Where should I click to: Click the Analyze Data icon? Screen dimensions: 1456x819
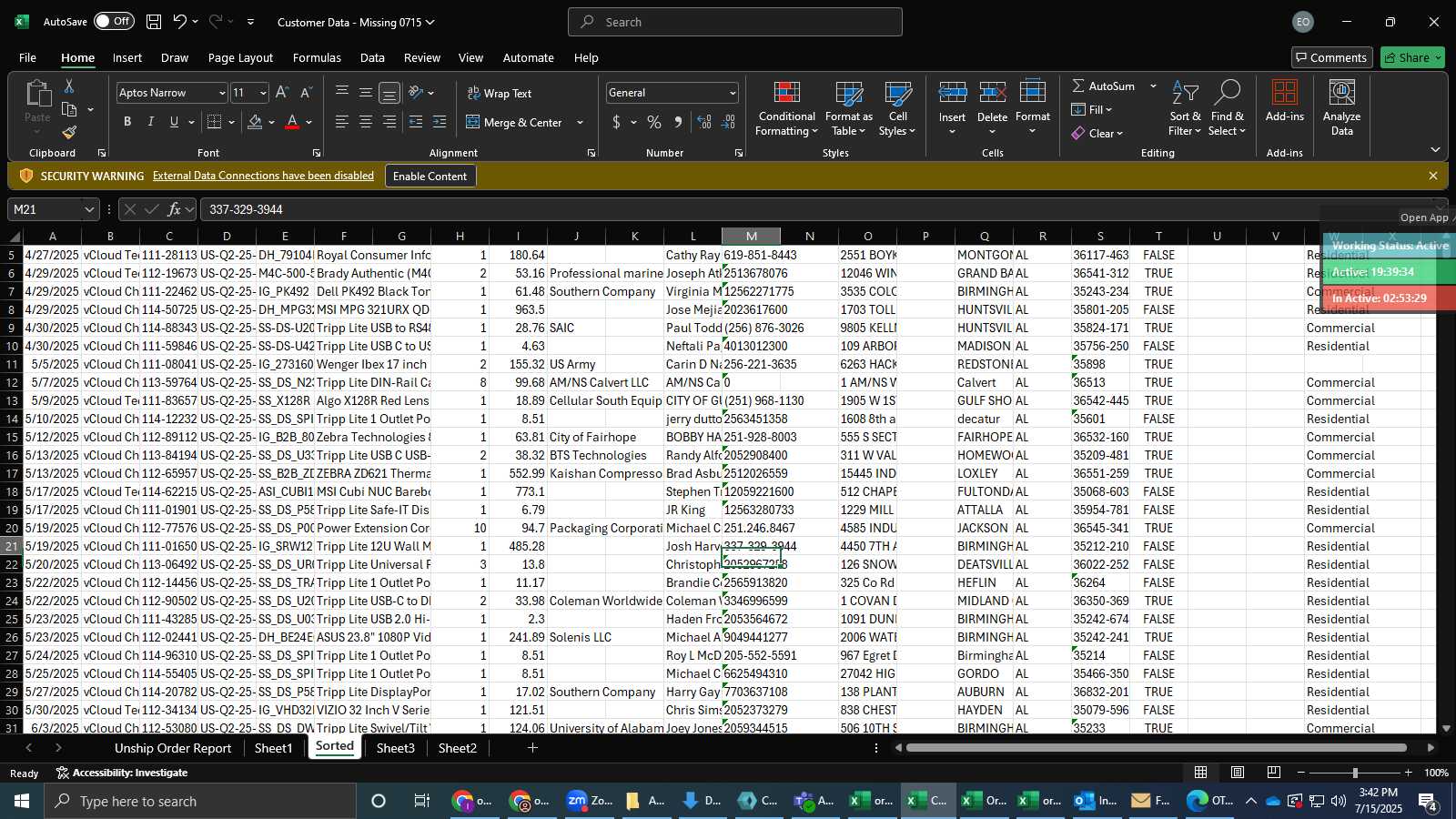(1341, 92)
